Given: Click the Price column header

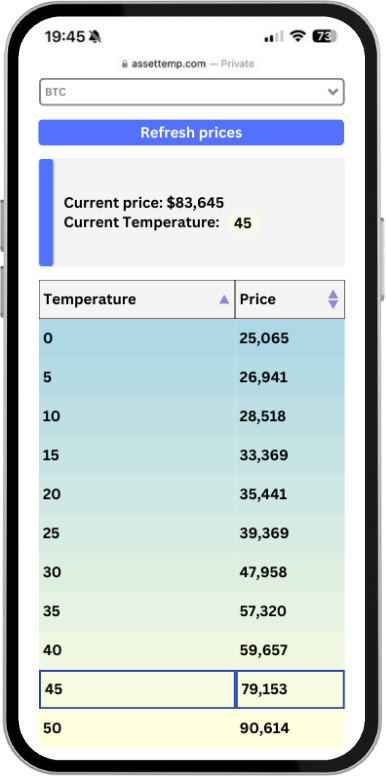Looking at the screenshot, I should point(290,299).
